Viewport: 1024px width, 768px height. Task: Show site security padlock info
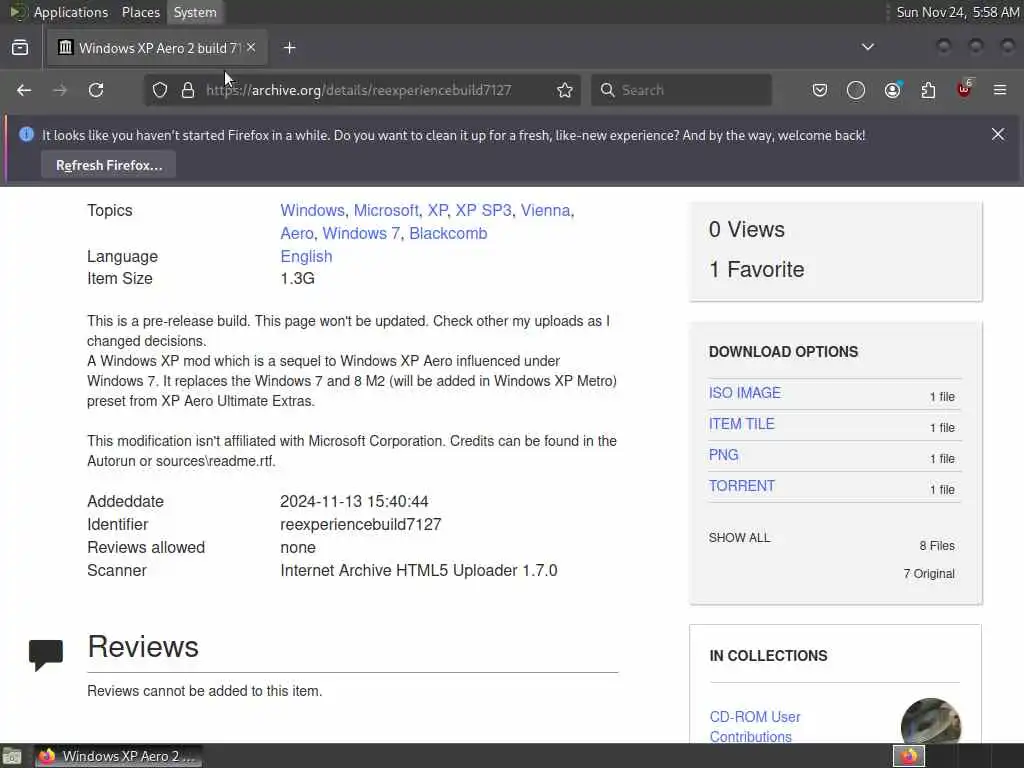click(188, 90)
